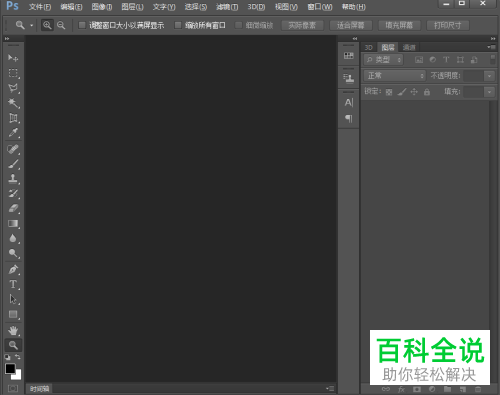Toggle type layer filter
This screenshot has width=500, height=395.
click(x=446, y=60)
